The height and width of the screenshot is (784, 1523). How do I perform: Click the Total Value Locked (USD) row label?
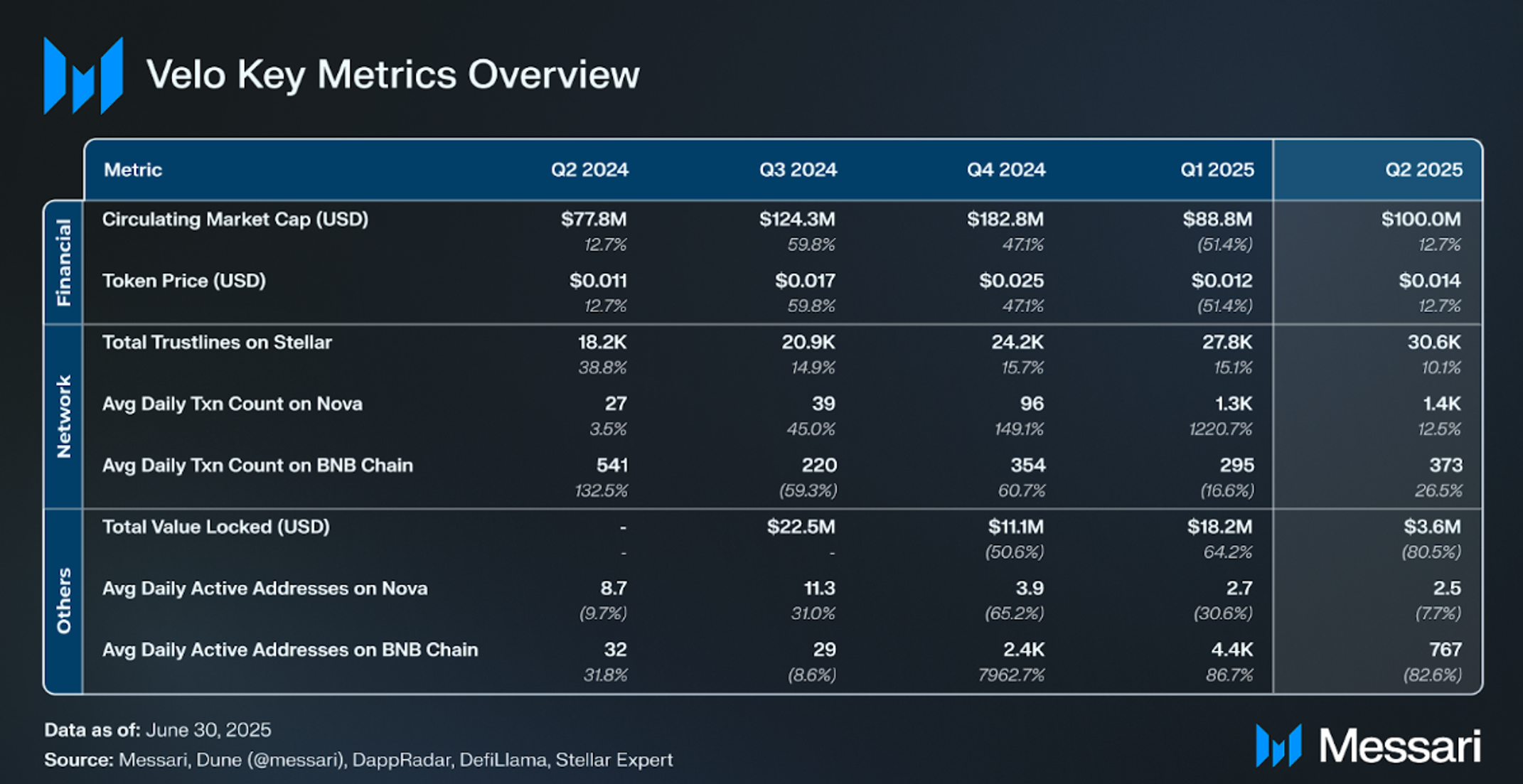[216, 527]
